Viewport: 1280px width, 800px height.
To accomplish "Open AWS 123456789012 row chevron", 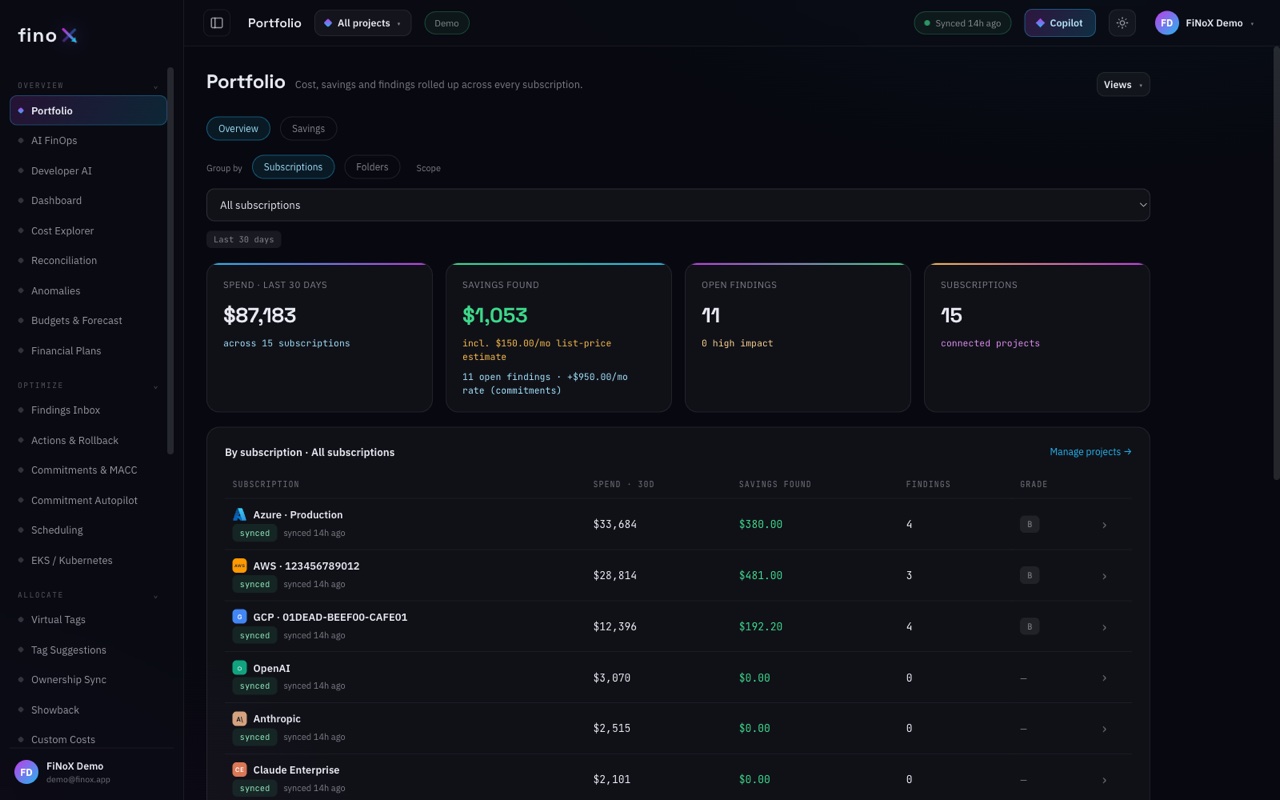I will [1104, 576].
